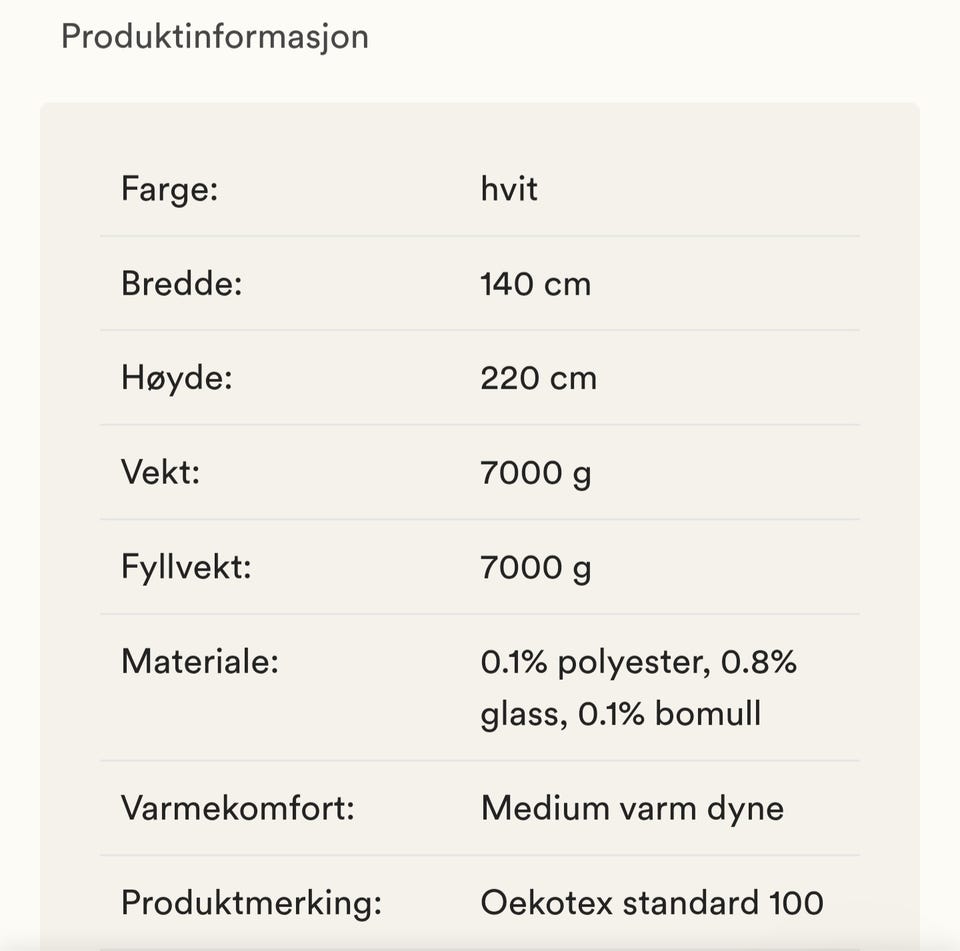Select the hvit color value
960x951 pixels.
(x=509, y=189)
